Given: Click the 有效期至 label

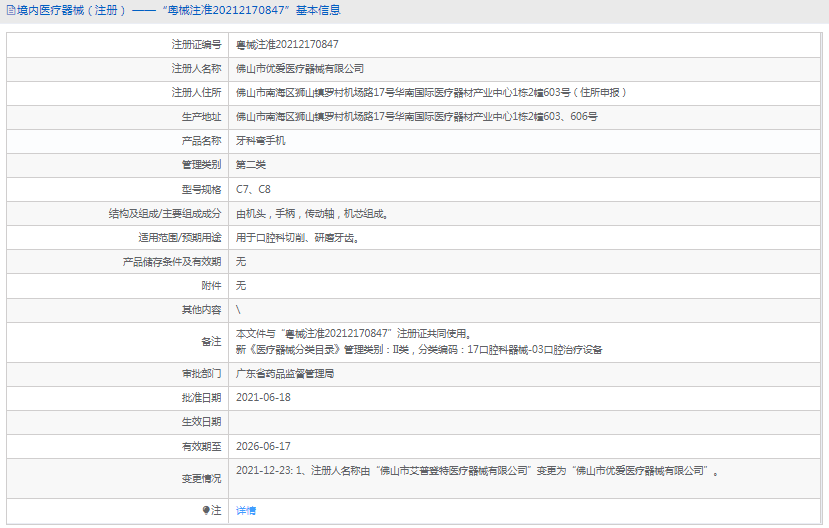Looking at the screenshot, I should [201, 447].
